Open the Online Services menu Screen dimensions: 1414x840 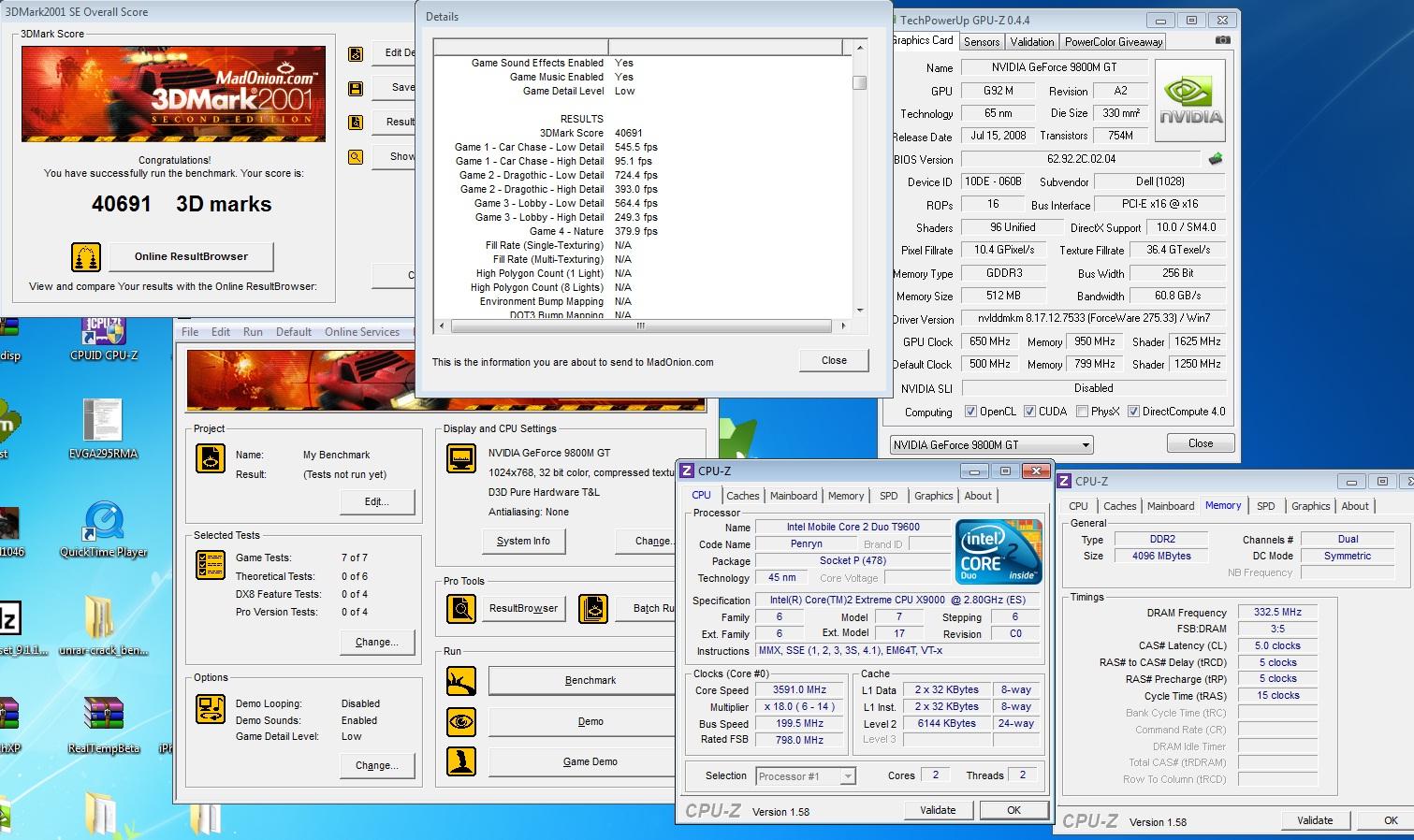tap(362, 332)
